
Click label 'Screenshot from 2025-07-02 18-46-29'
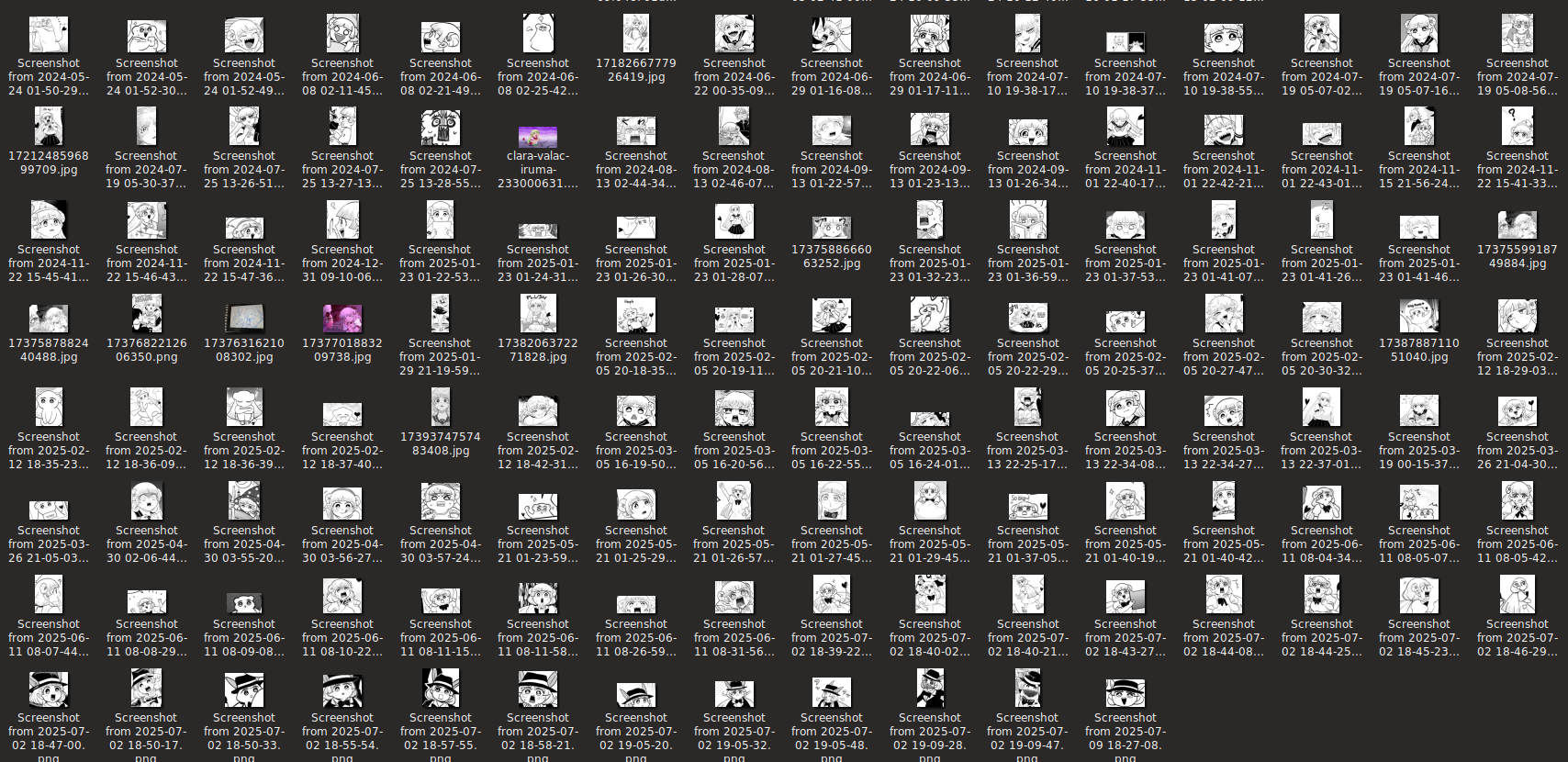coord(1518,638)
